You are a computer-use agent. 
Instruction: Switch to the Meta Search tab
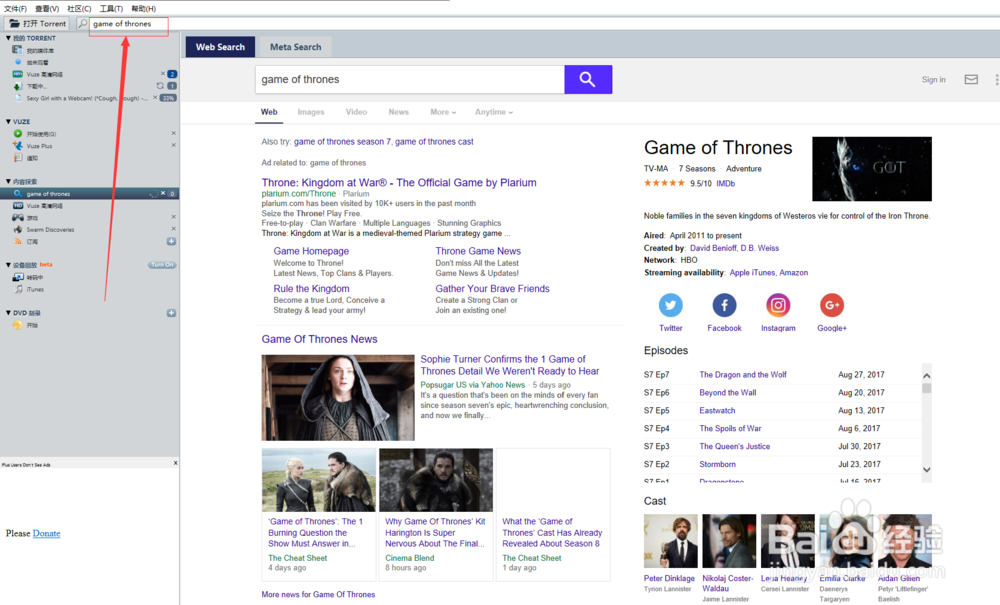[x=295, y=47]
